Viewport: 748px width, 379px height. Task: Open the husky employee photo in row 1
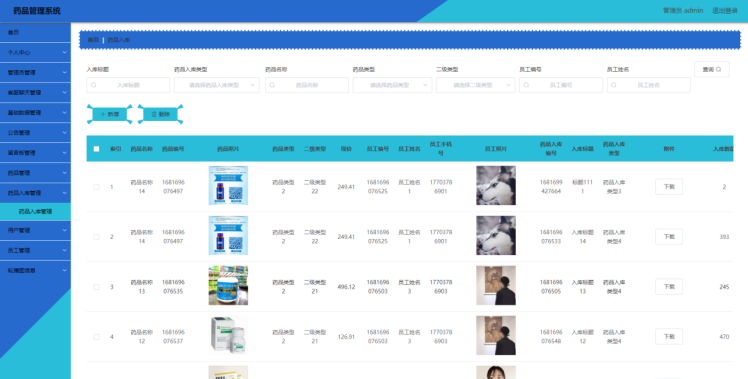tap(496, 186)
